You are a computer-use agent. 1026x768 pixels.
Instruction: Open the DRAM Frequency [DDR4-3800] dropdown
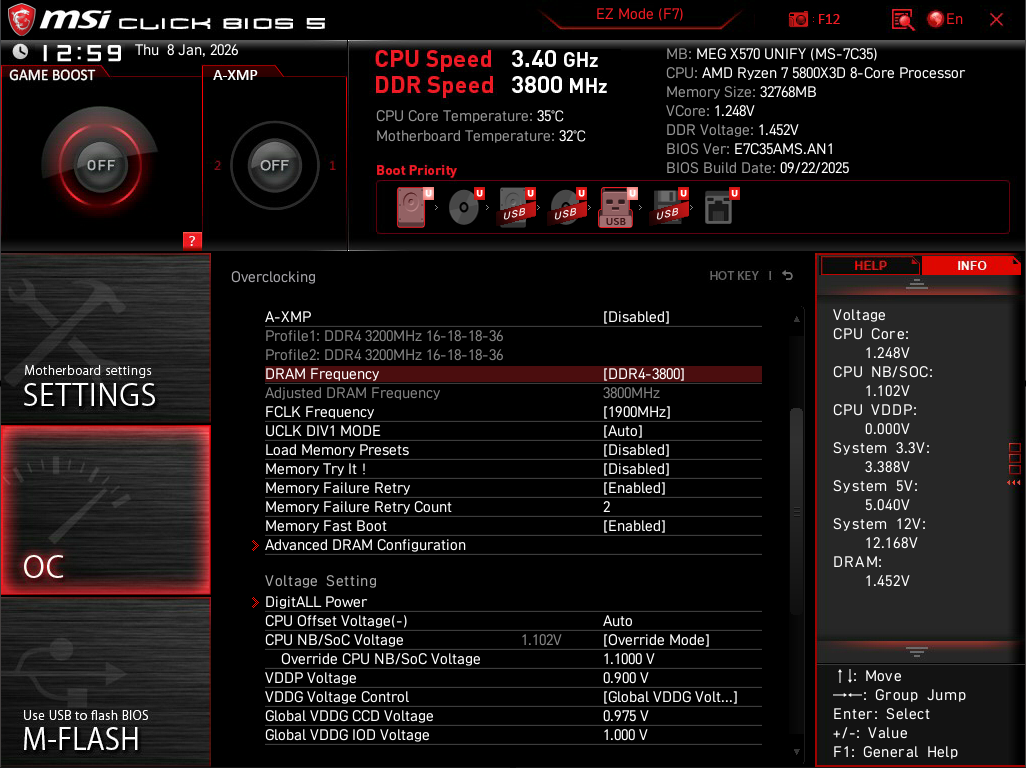tap(513, 374)
